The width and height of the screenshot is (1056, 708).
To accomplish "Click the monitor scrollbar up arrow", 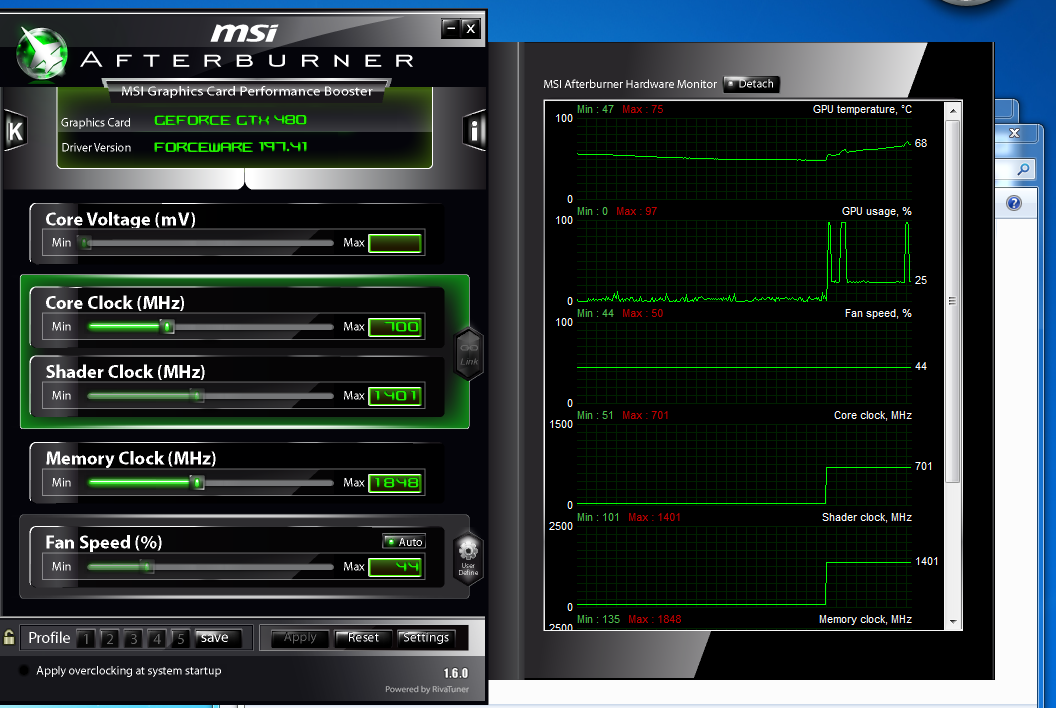I will [952, 111].
